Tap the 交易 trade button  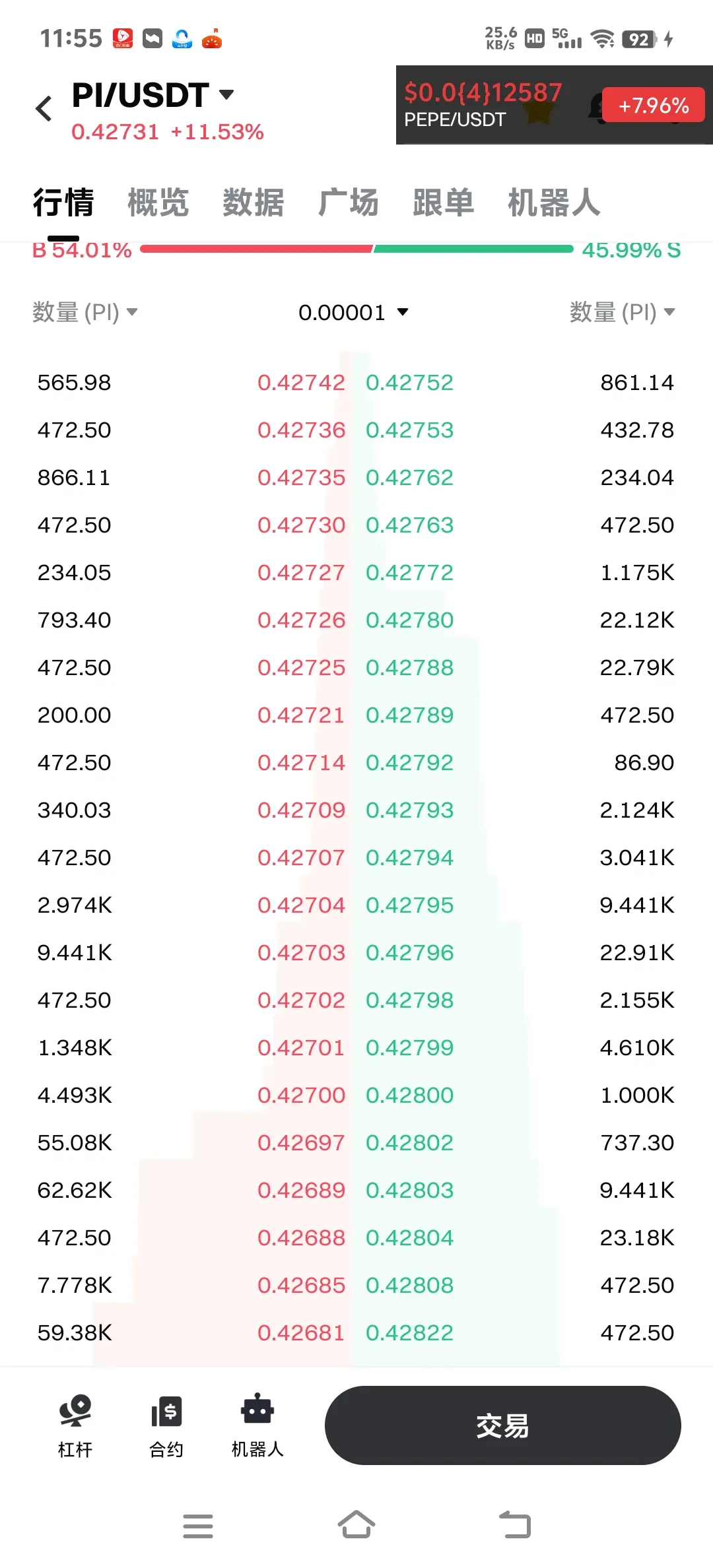pyautogui.click(x=503, y=1425)
